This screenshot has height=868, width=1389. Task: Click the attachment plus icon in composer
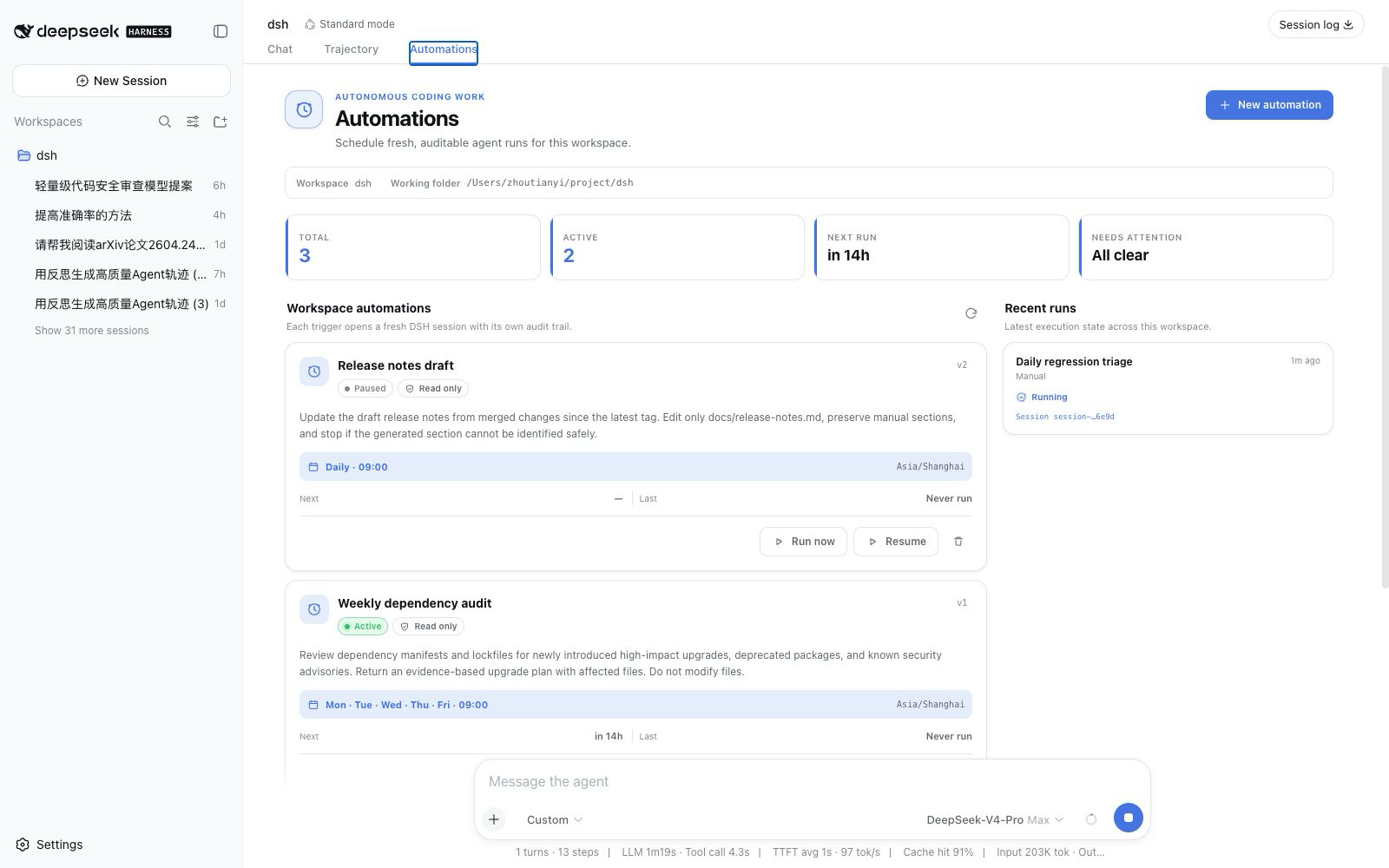(494, 819)
